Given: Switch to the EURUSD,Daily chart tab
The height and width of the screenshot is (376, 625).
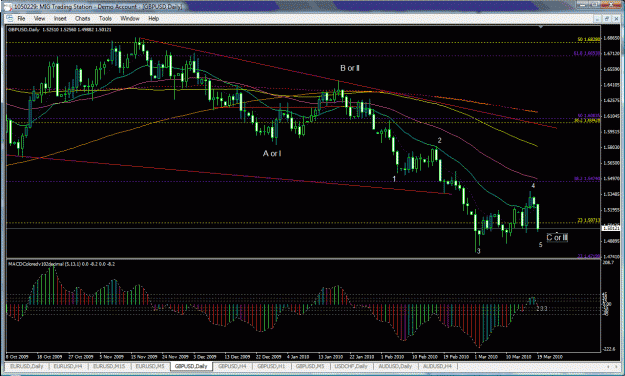Looking at the screenshot, I should (x=26, y=366).
